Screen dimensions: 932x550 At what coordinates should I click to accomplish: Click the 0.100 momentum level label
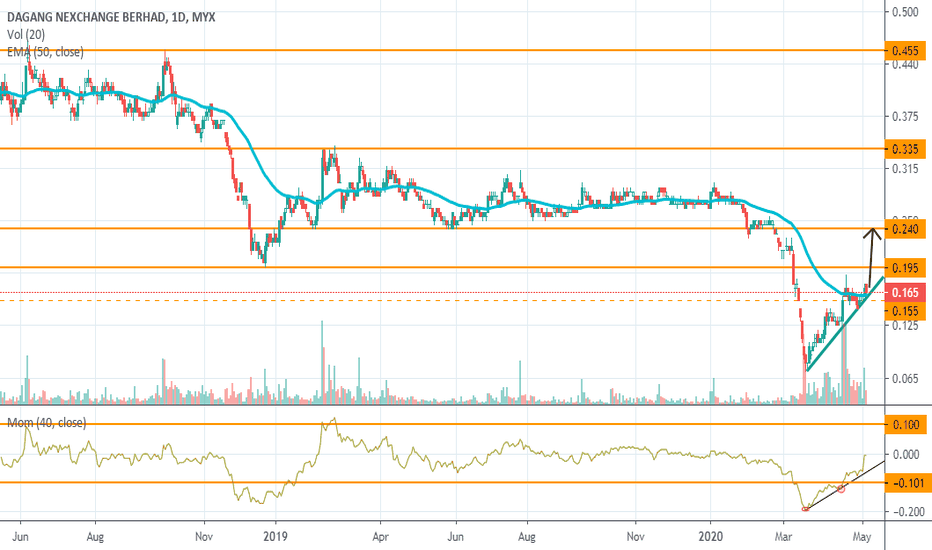(x=905, y=425)
